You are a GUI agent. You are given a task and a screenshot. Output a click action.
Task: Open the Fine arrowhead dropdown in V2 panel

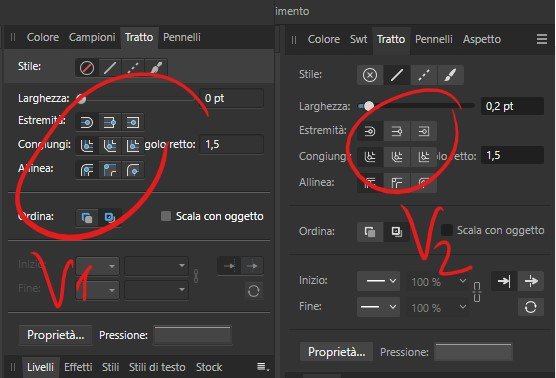coord(379,307)
